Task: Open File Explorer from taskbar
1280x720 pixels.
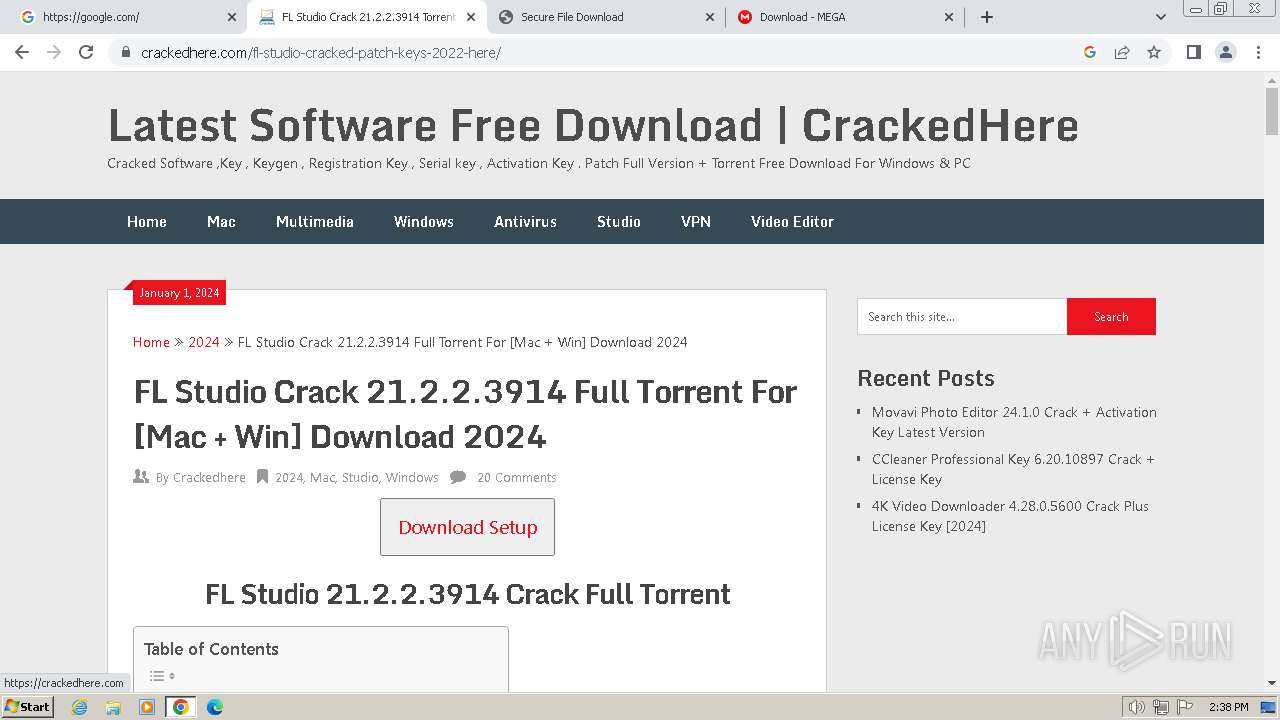Action: (x=113, y=707)
